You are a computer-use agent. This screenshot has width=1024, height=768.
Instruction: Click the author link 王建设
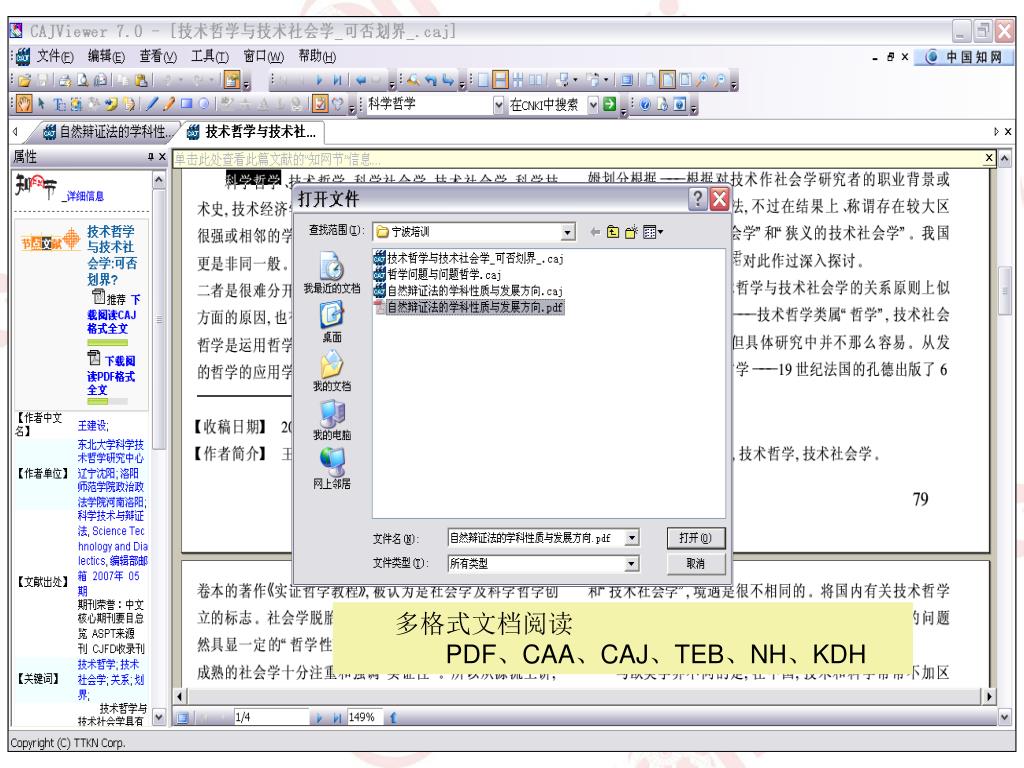click(93, 426)
